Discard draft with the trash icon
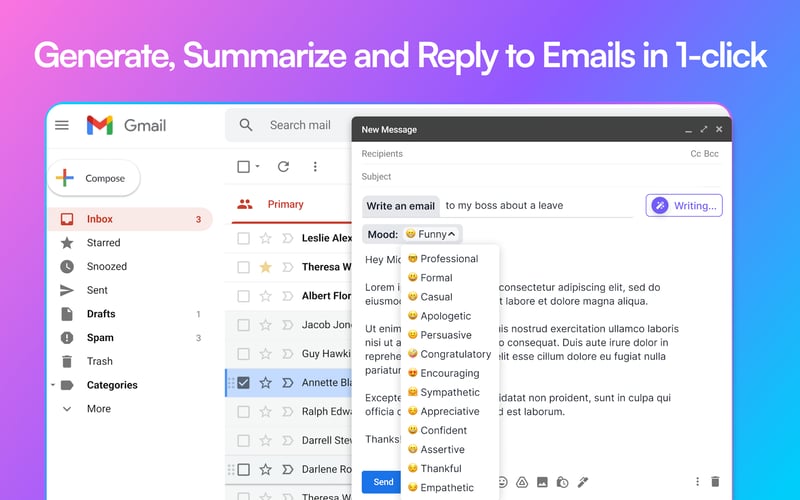The height and width of the screenshot is (500, 800). 715,481
